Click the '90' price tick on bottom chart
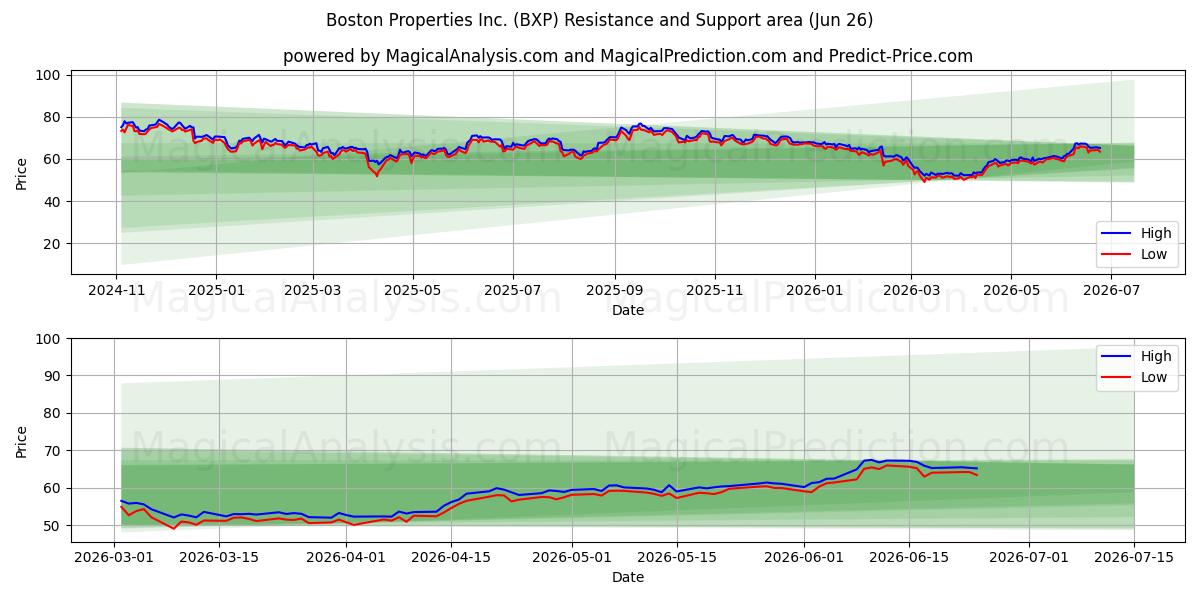The width and height of the screenshot is (1200, 600). point(54,376)
